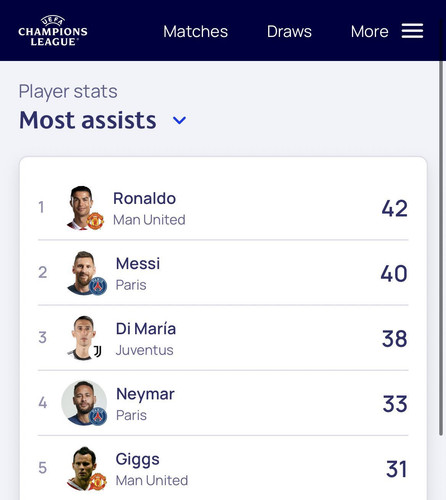
Task: Open the Ronaldo player name link
Action: tap(144, 198)
